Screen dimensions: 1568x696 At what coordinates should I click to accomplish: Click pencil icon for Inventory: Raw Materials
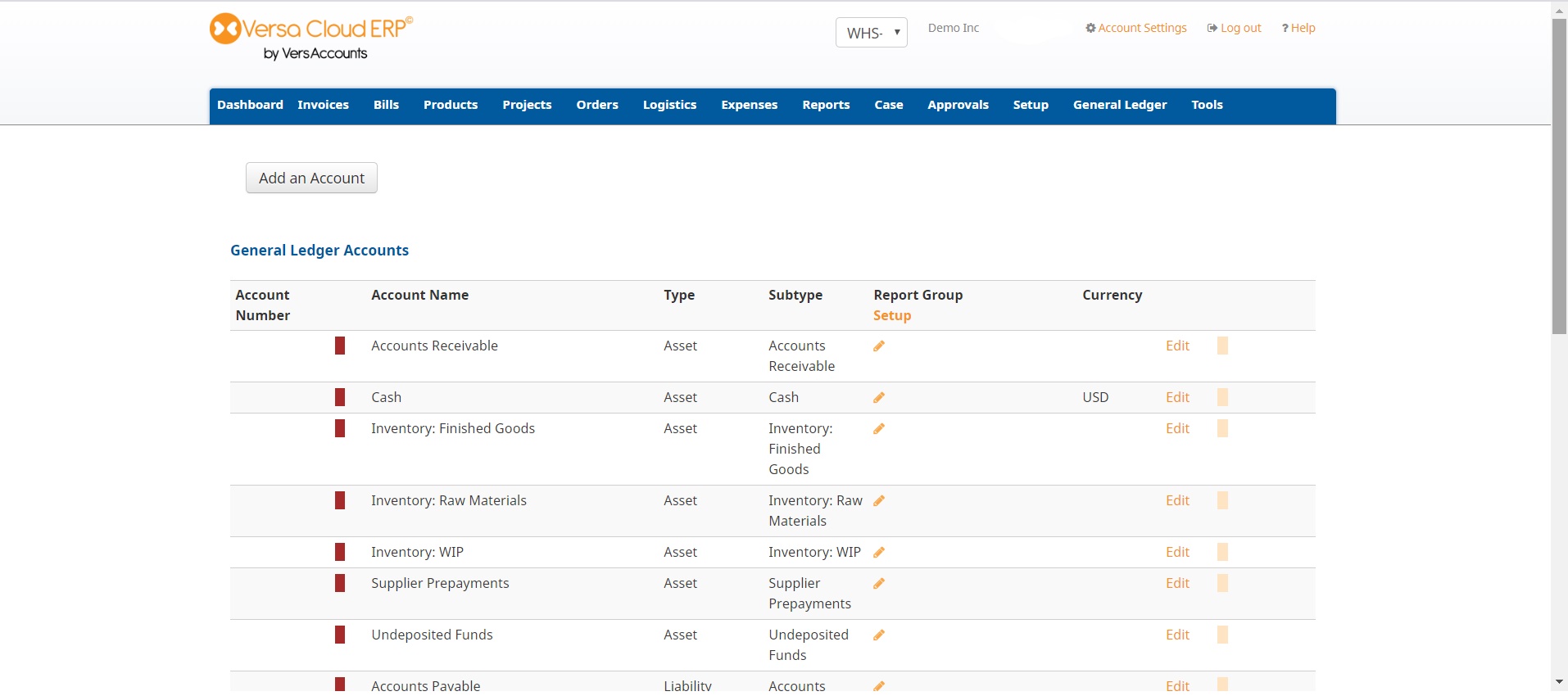(878, 501)
